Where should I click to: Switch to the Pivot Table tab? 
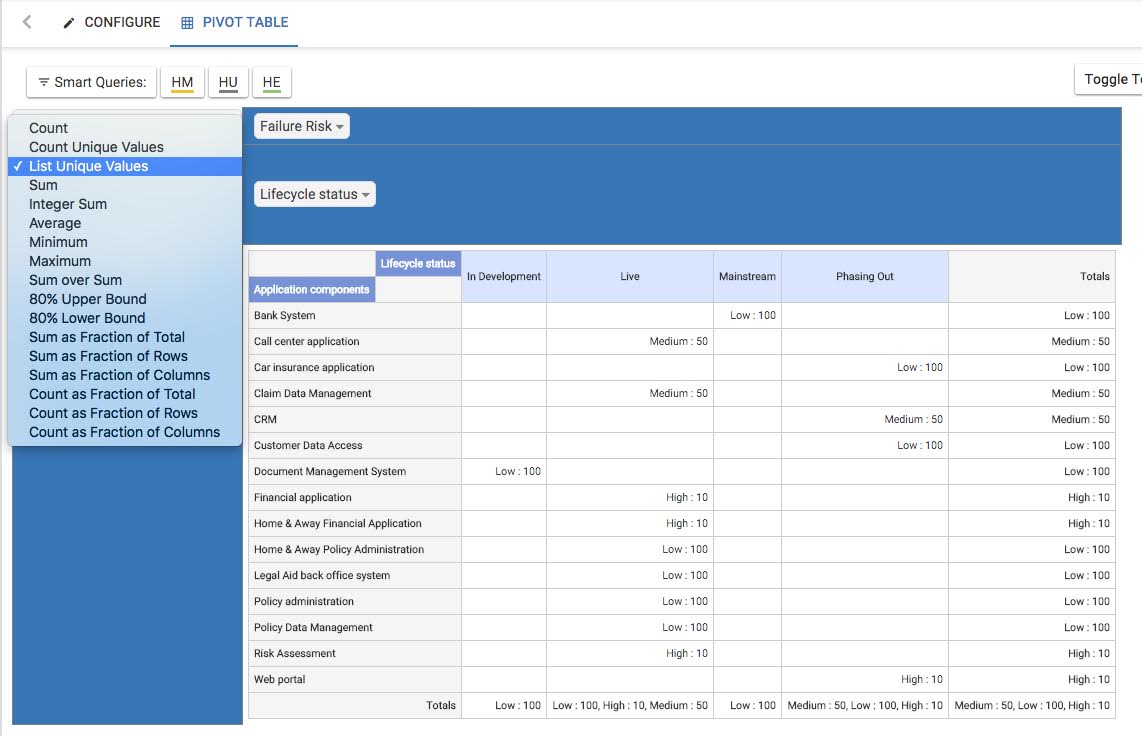point(234,22)
